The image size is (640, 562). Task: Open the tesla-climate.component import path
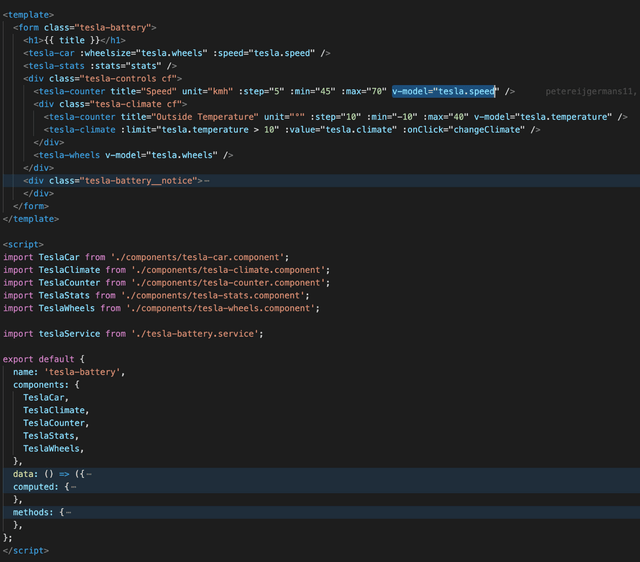228,270
